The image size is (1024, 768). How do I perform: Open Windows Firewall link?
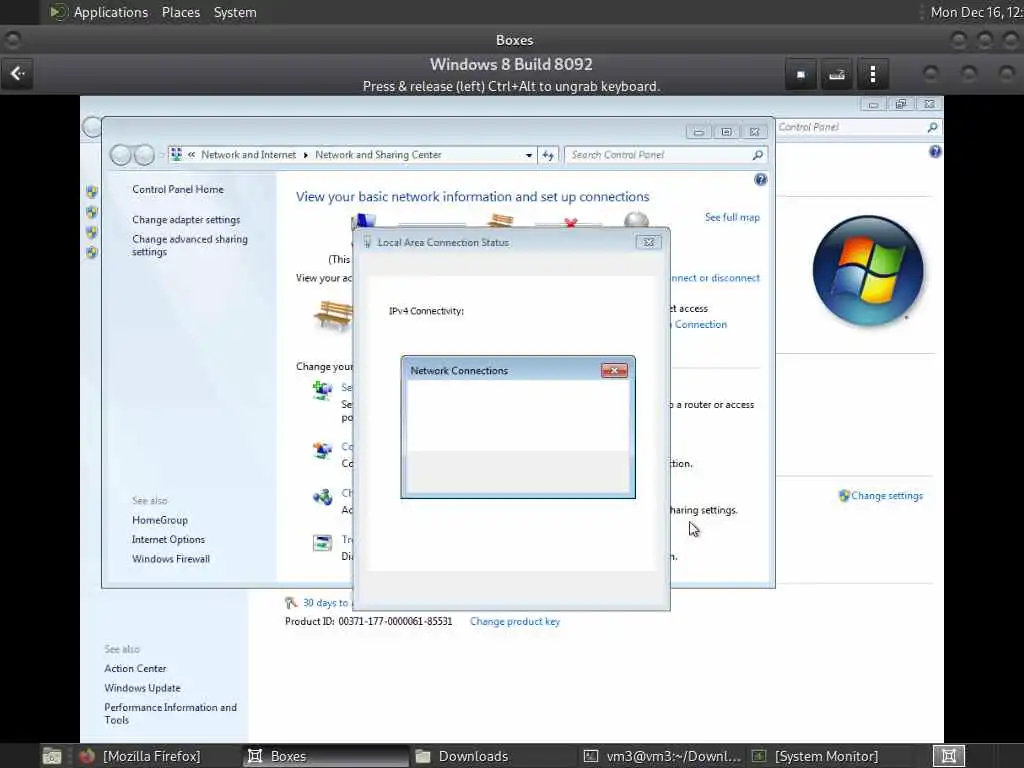(x=170, y=559)
